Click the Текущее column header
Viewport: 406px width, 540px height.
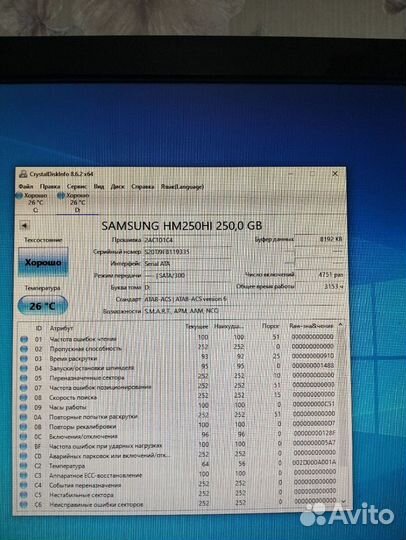click(x=196, y=326)
